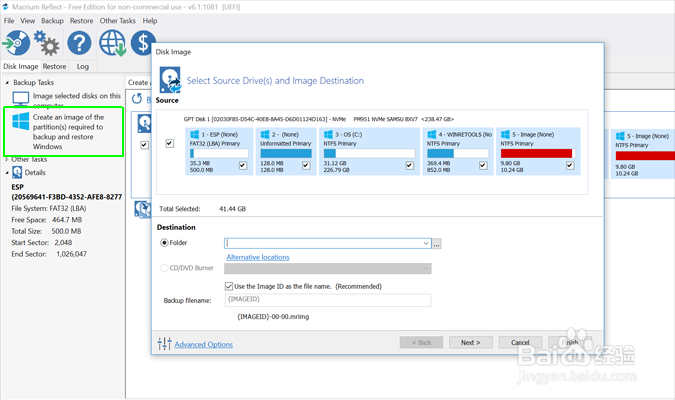Image resolution: width=675 pixels, height=400 pixels.
Task: Switch to the Log tab
Action: click(83, 66)
